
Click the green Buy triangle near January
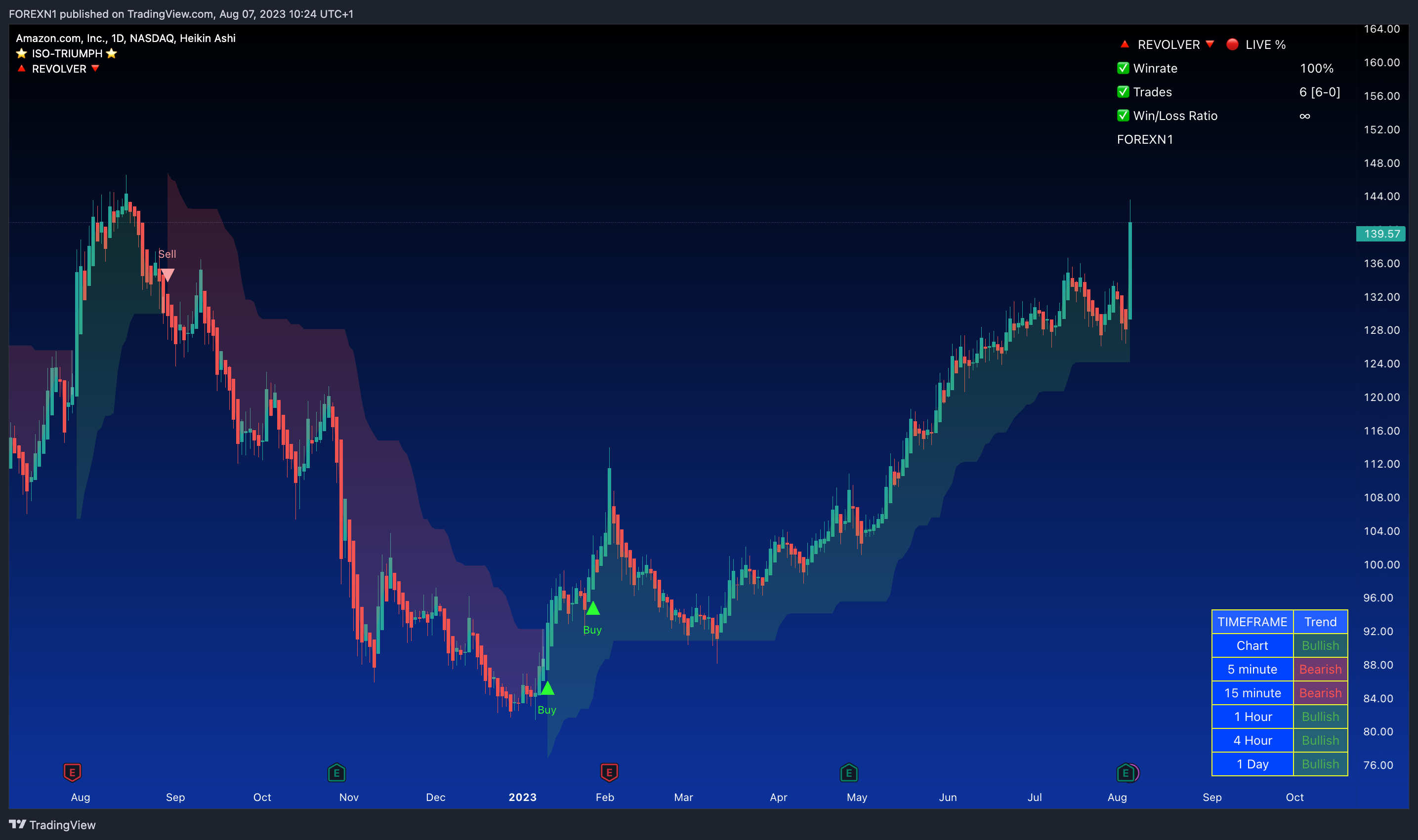coord(547,688)
